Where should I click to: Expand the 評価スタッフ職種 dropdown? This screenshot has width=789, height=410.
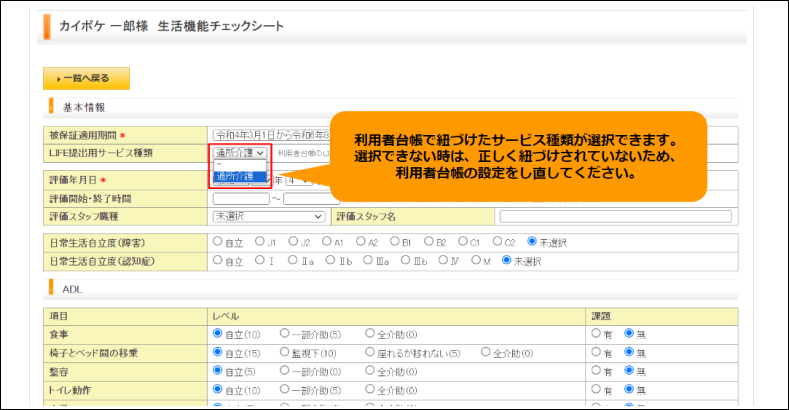pyautogui.click(x=269, y=216)
